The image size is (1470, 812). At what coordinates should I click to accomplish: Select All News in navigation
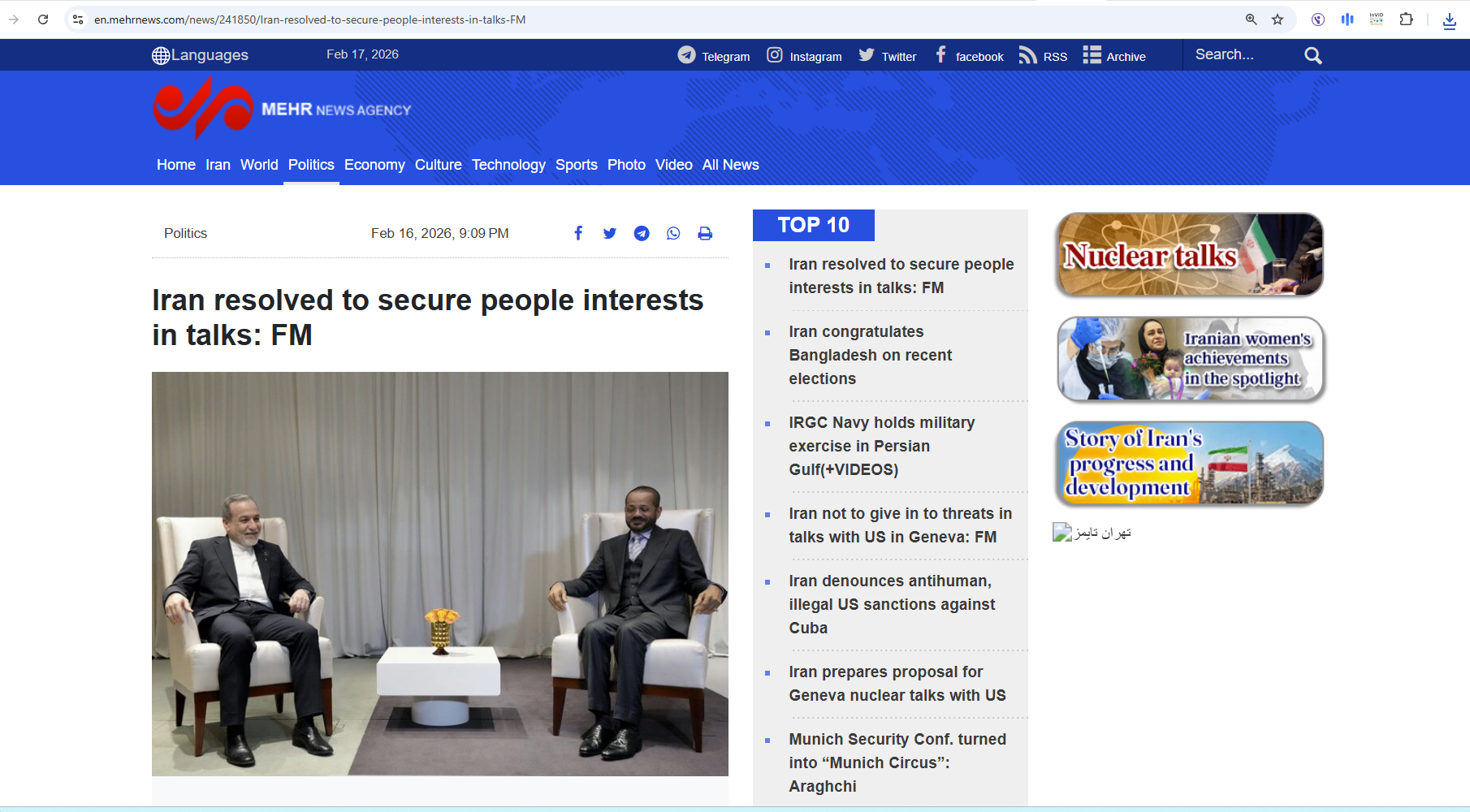tap(731, 165)
